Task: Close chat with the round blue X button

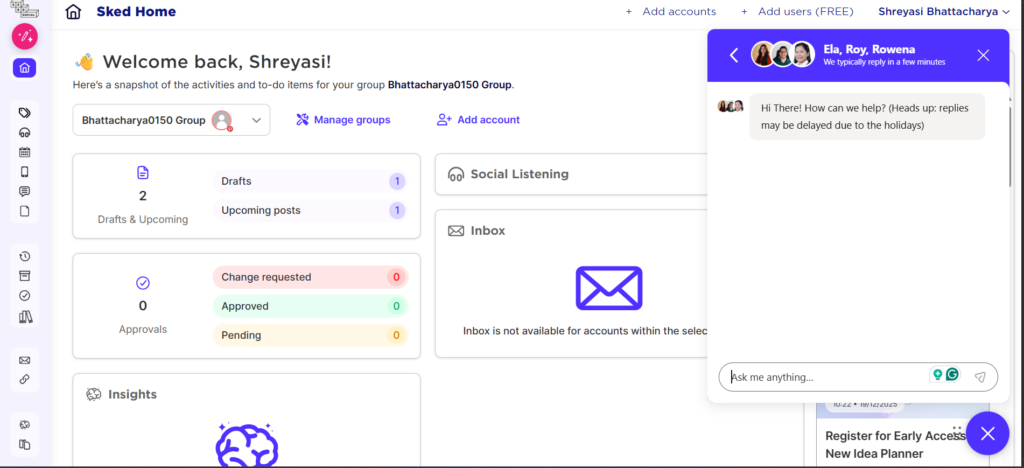Action: click(x=987, y=433)
